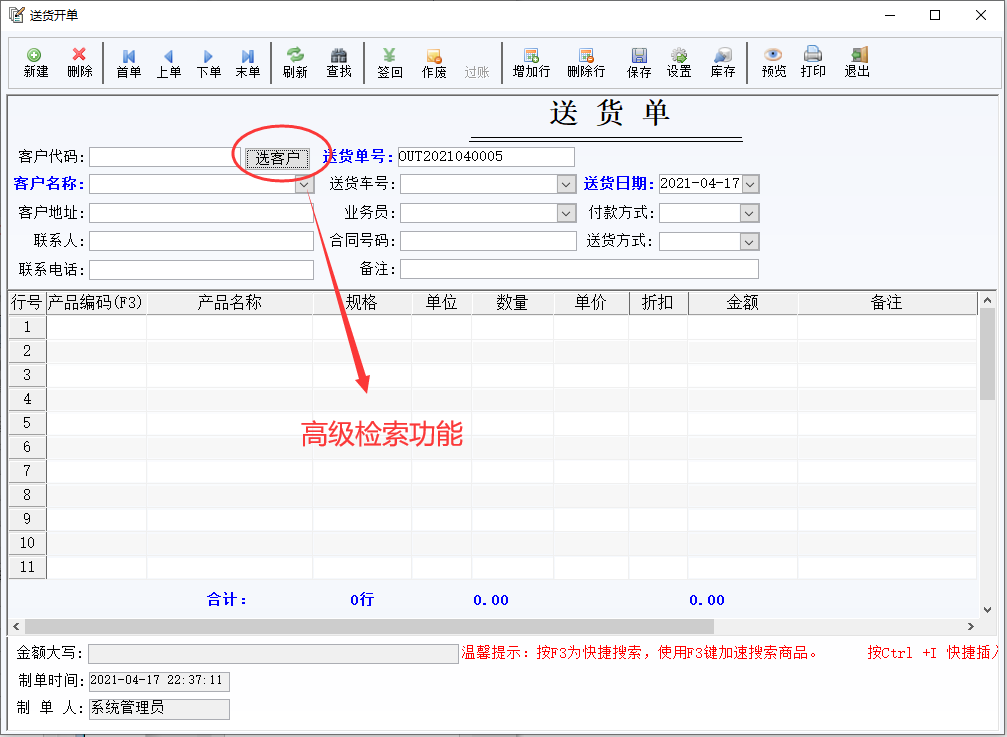Select row number 1 in the grid

point(27,327)
